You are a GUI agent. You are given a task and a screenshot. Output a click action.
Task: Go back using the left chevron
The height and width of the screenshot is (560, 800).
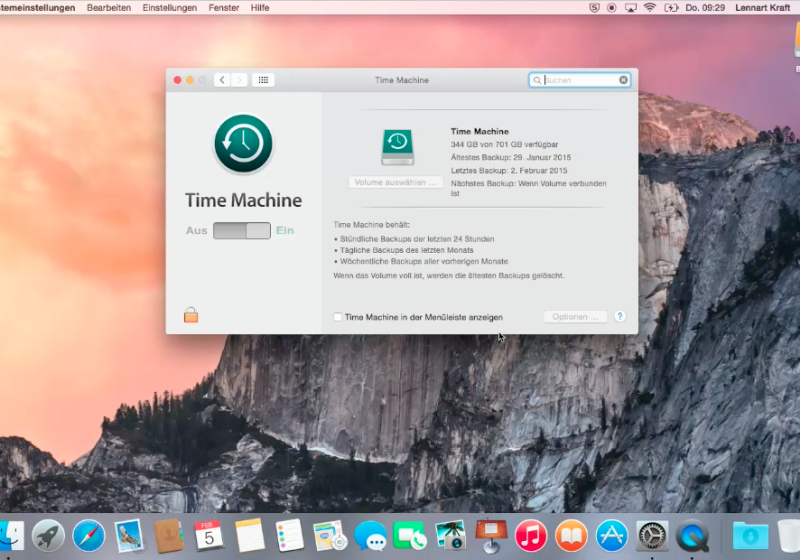click(x=222, y=80)
